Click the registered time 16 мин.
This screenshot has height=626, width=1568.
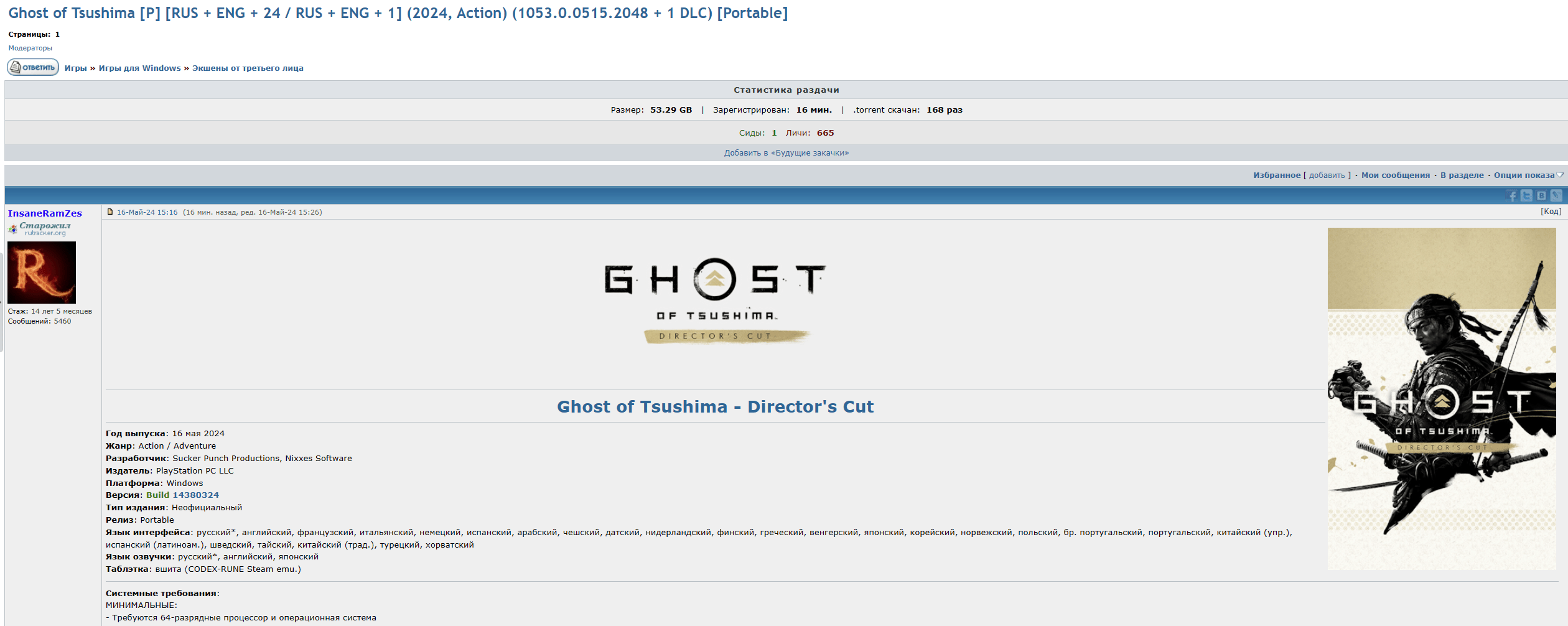(x=814, y=110)
